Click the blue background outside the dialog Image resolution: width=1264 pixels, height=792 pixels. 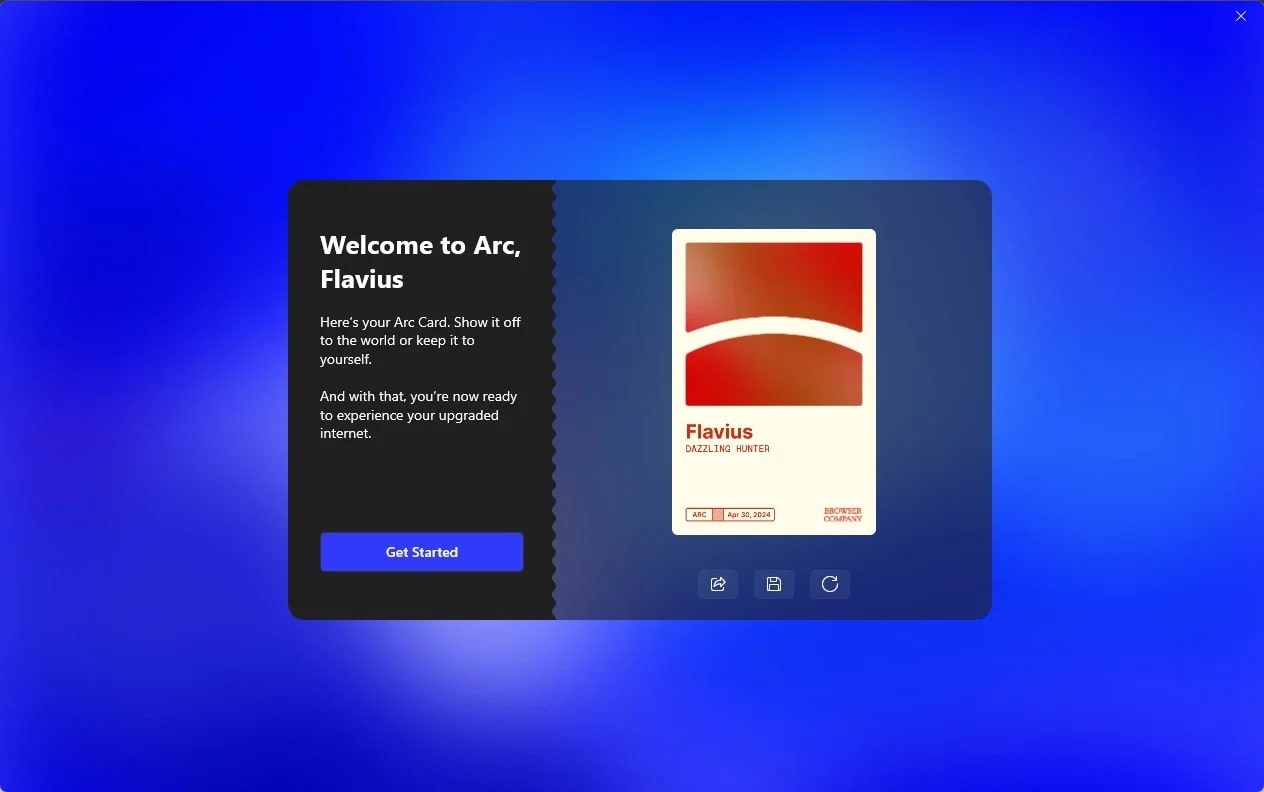[140, 400]
